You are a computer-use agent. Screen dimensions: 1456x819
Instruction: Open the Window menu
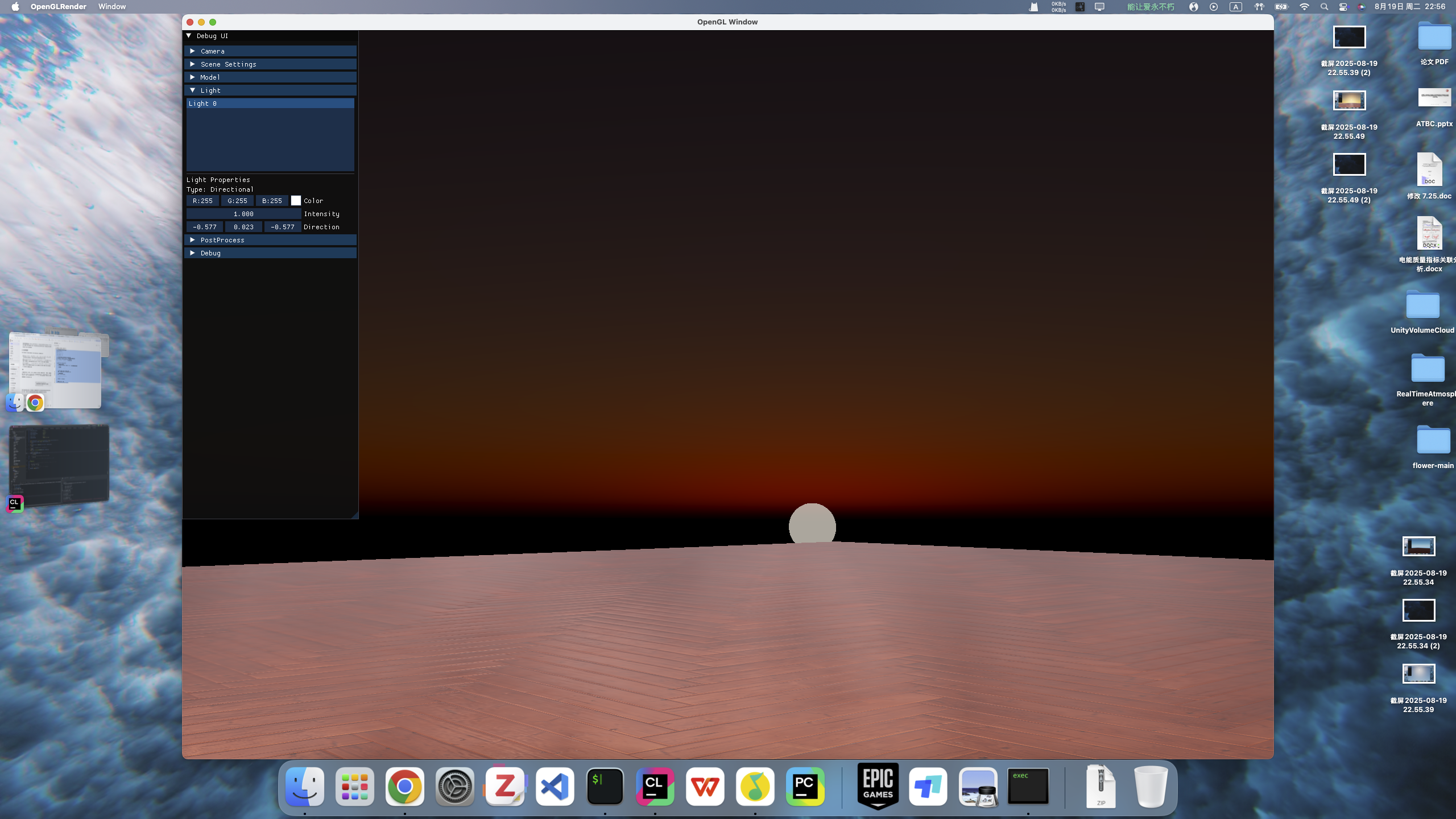(x=111, y=7)
